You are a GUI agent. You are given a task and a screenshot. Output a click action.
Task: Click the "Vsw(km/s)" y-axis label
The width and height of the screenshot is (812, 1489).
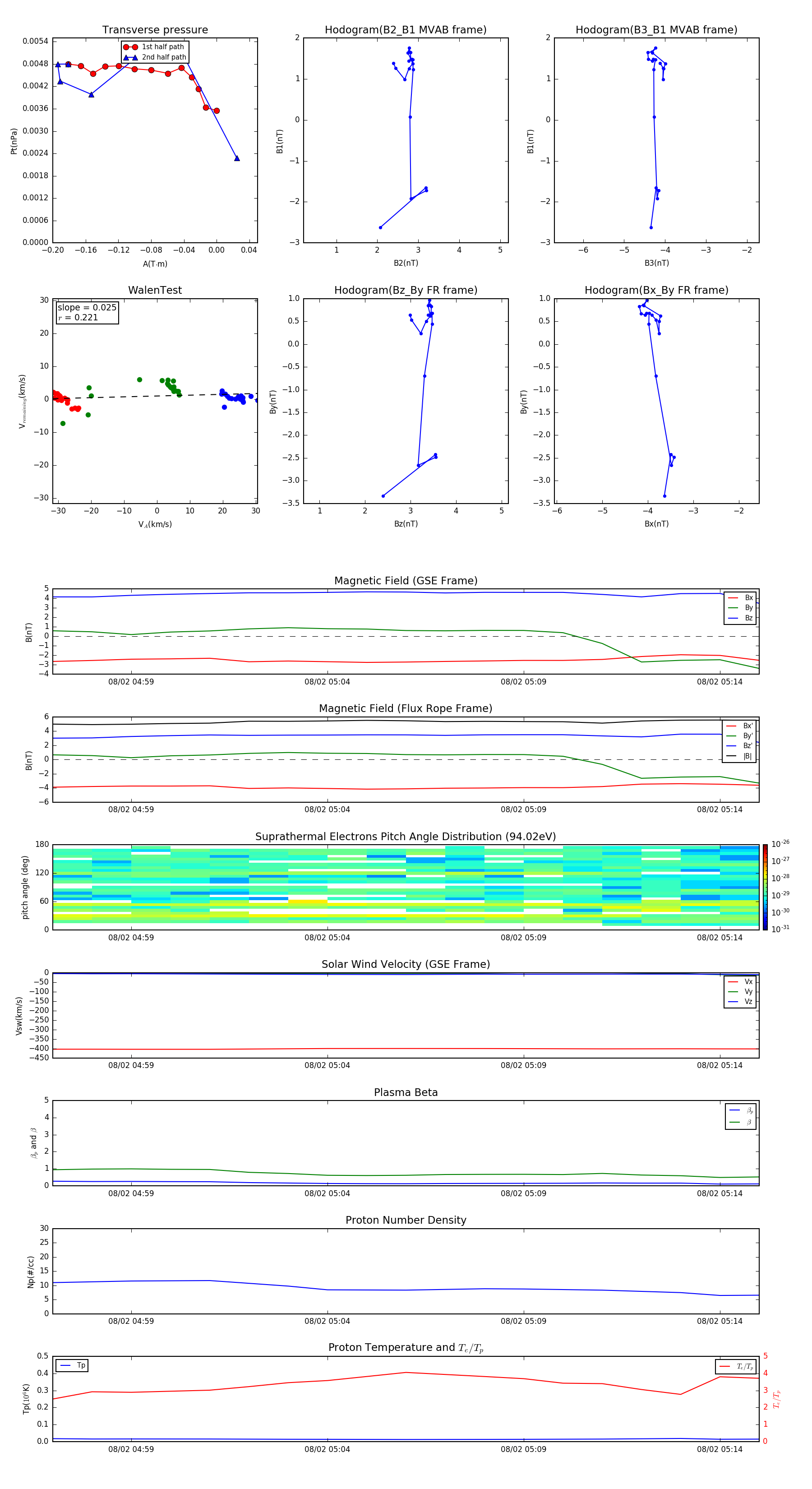coord(19,1016)
